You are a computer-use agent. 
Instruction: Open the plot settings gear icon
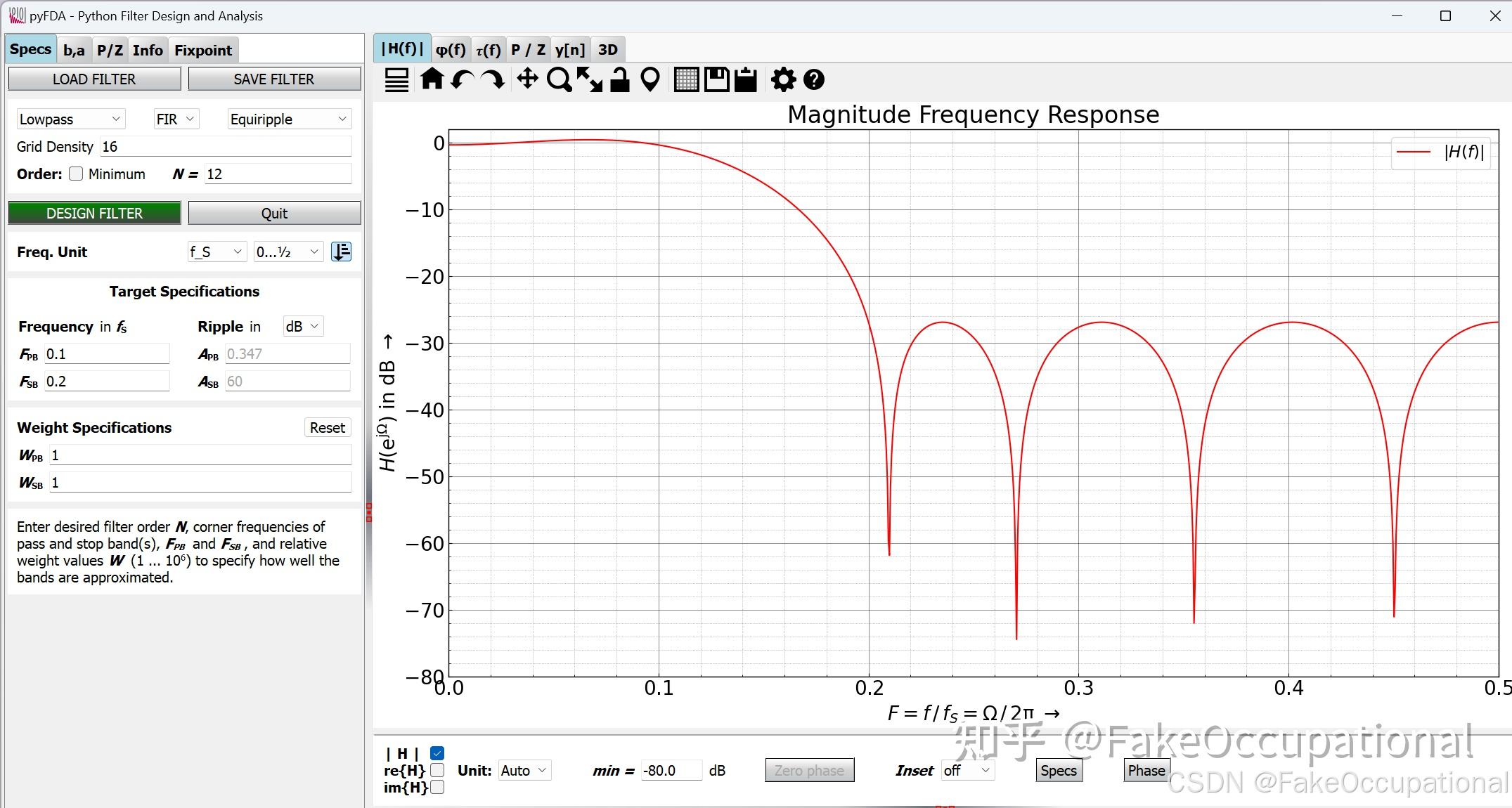783,79
